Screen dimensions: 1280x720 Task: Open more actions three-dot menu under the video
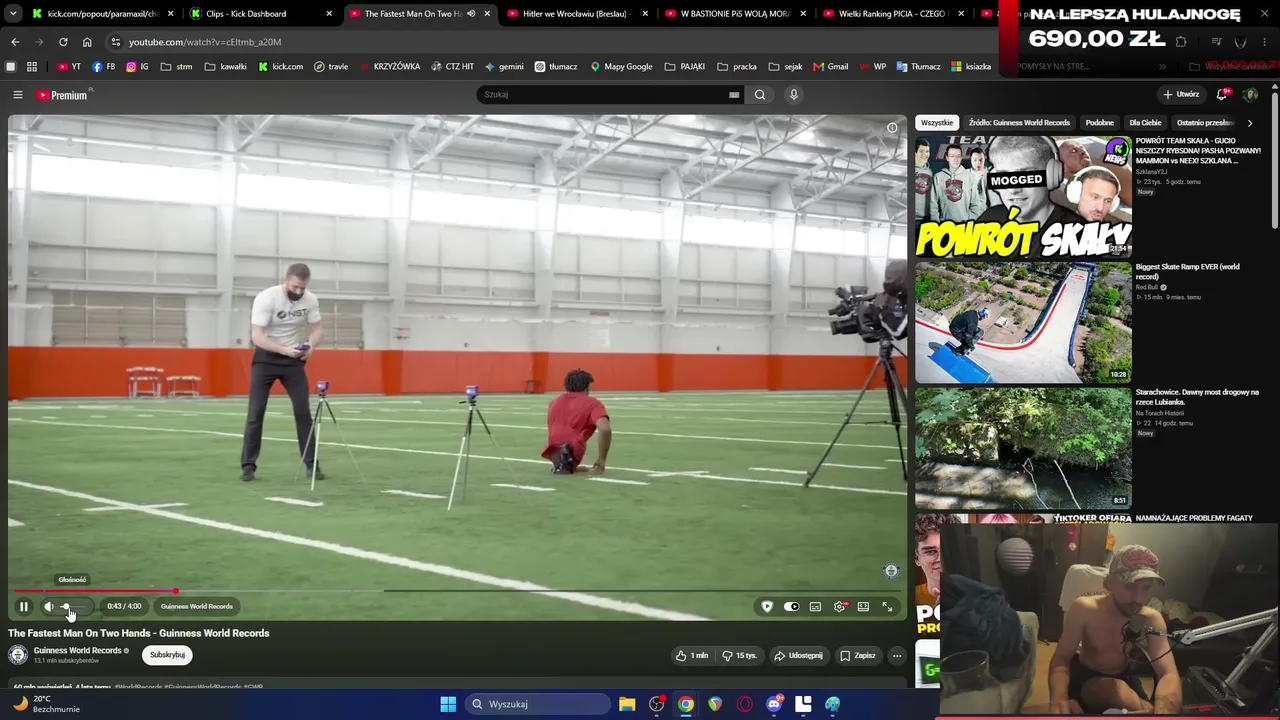(x=897, y=656)
